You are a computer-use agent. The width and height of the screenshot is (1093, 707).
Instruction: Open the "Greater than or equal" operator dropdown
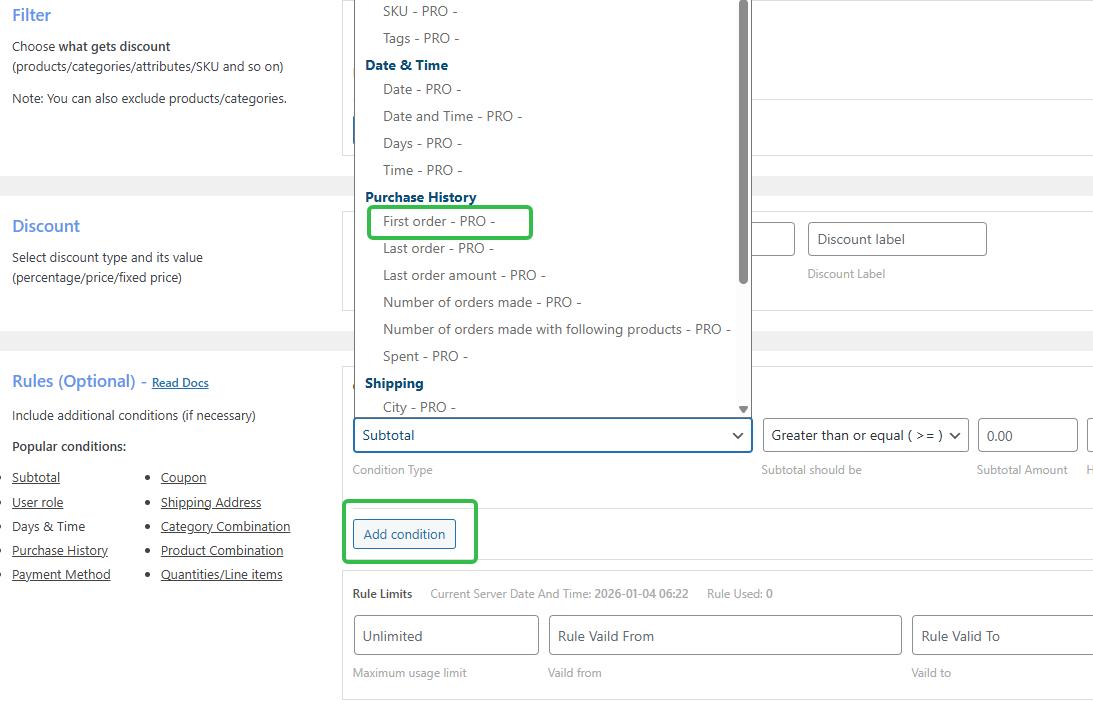[865, 435]
